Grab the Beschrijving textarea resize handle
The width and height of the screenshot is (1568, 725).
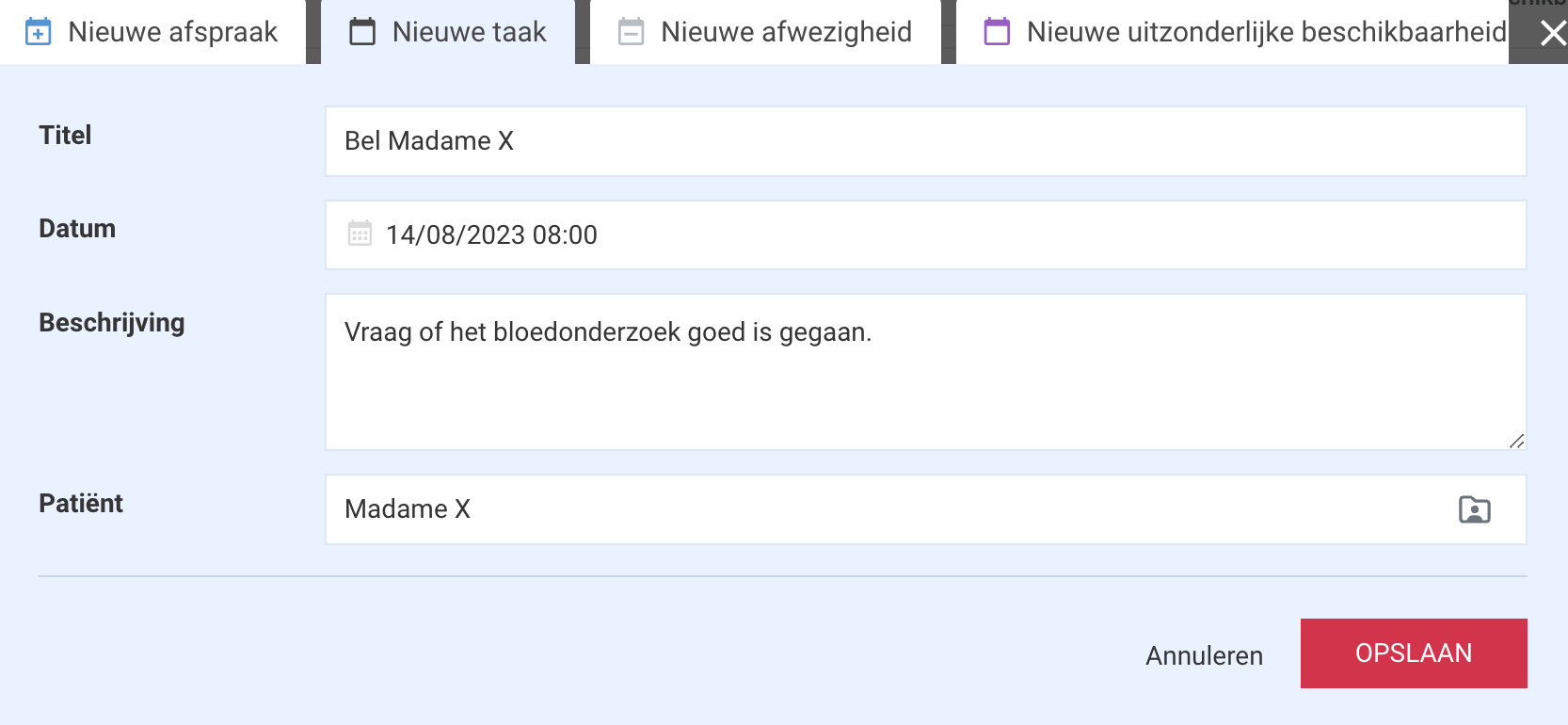(x=1516, y=441)
